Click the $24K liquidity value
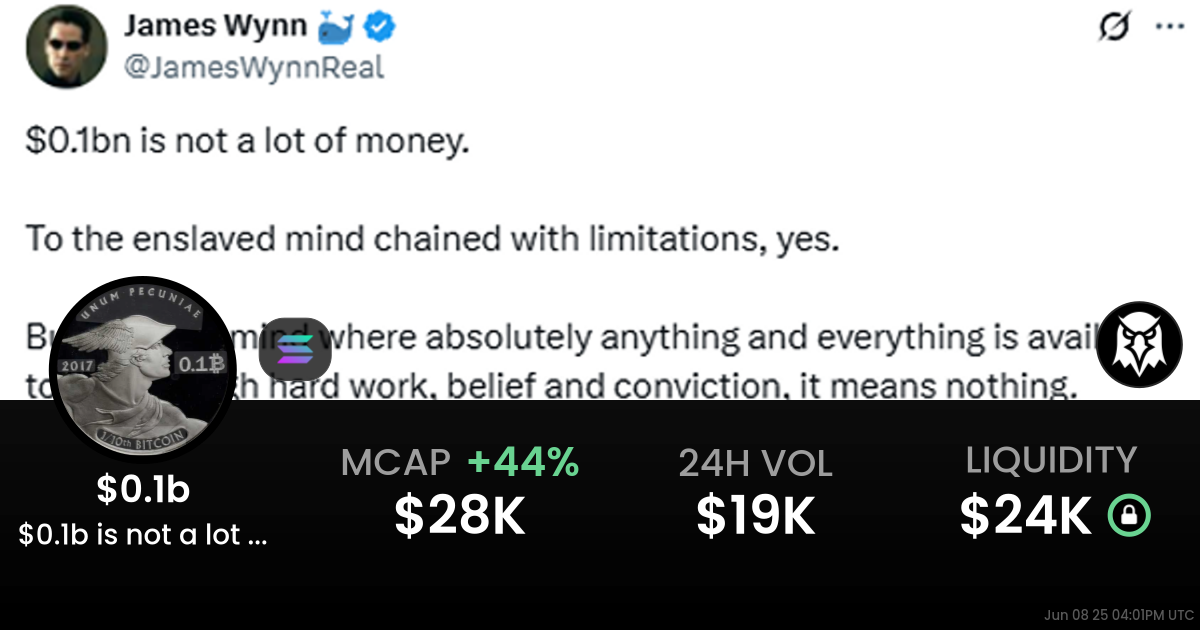The image size is (1200, 630). coord(1025,516)
